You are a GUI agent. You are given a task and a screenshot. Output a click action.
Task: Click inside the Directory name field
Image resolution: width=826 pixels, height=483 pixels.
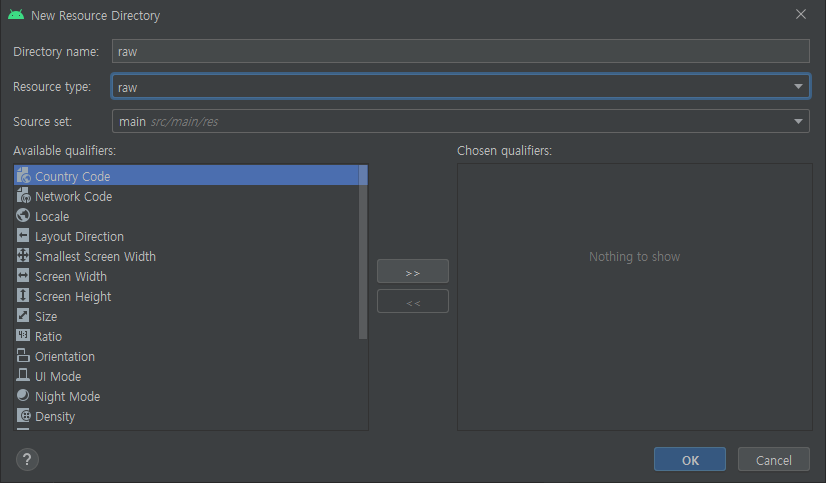pyautogui.click(x=461, y=51)
